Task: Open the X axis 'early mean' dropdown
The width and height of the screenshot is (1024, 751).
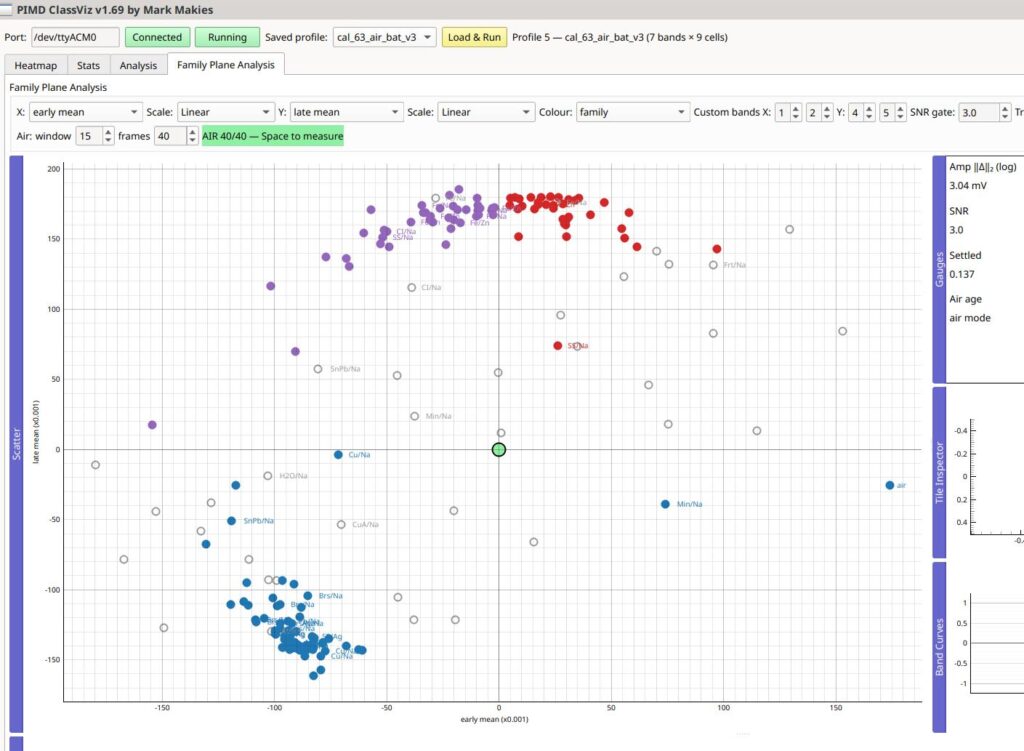Action: (86, 112)
